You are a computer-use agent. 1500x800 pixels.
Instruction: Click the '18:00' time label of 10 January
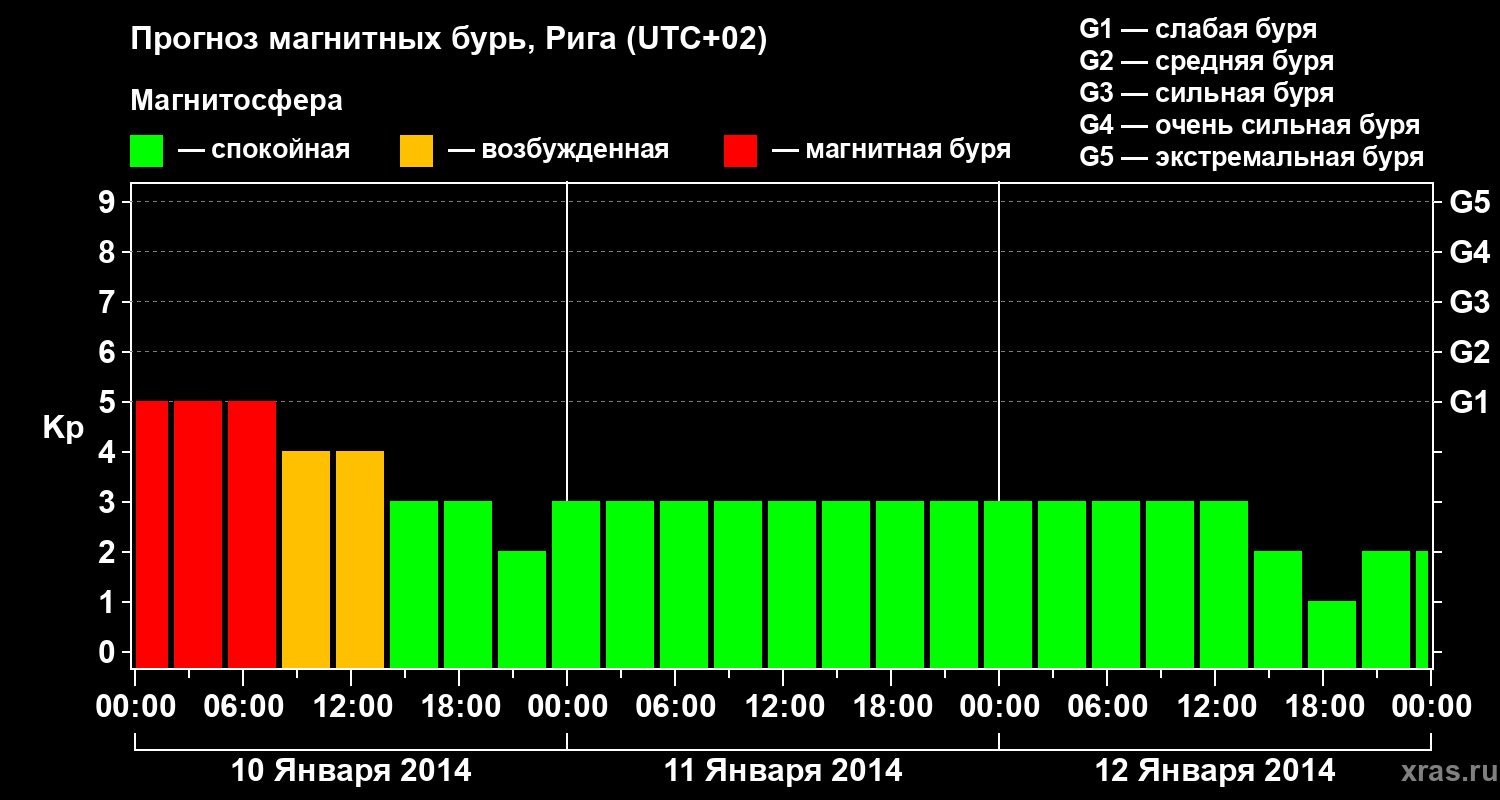tap(459, 706)
